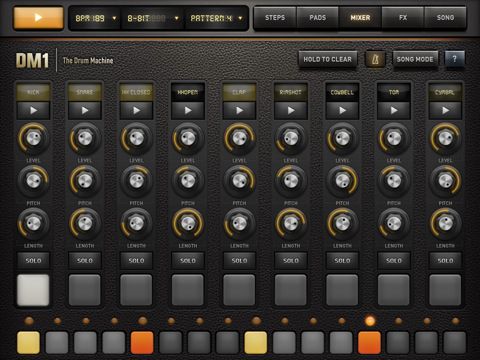Solo the Tom channel
480x360 pixels.
click(x=394, y=260)
